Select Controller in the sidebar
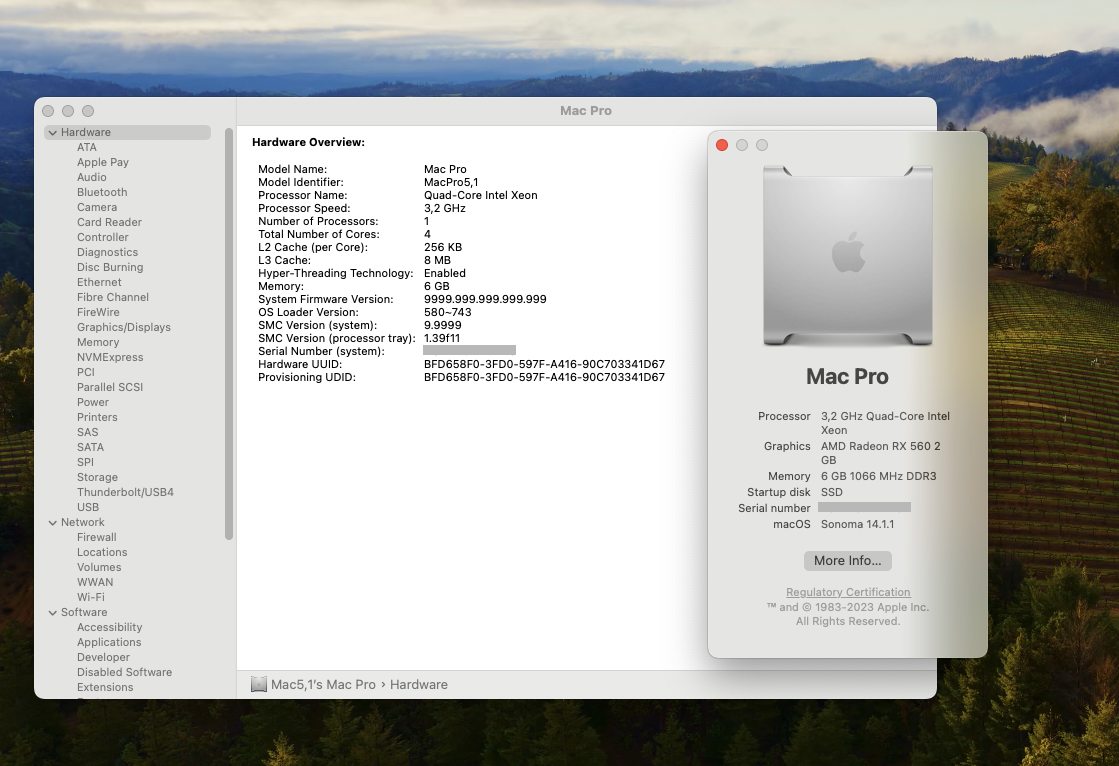The width and height of the screenshot is (1119, 766). tap(103, 237)
